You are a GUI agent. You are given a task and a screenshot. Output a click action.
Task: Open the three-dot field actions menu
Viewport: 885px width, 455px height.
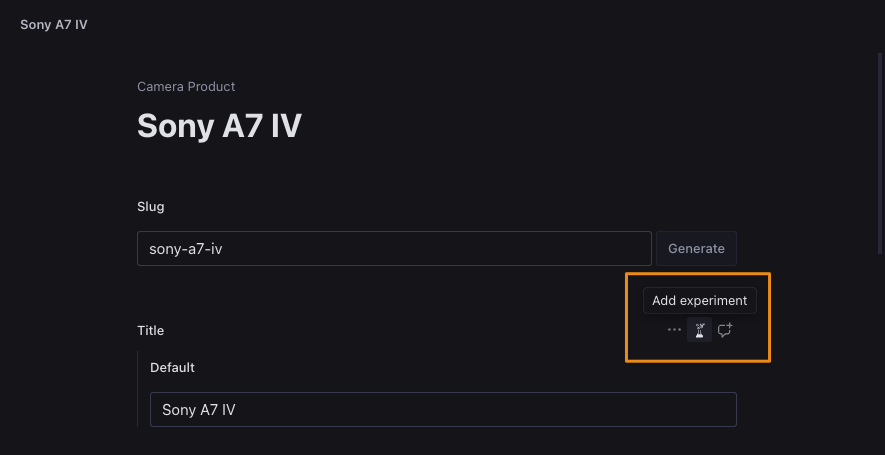pyautogui.click(x=674, y=330)
